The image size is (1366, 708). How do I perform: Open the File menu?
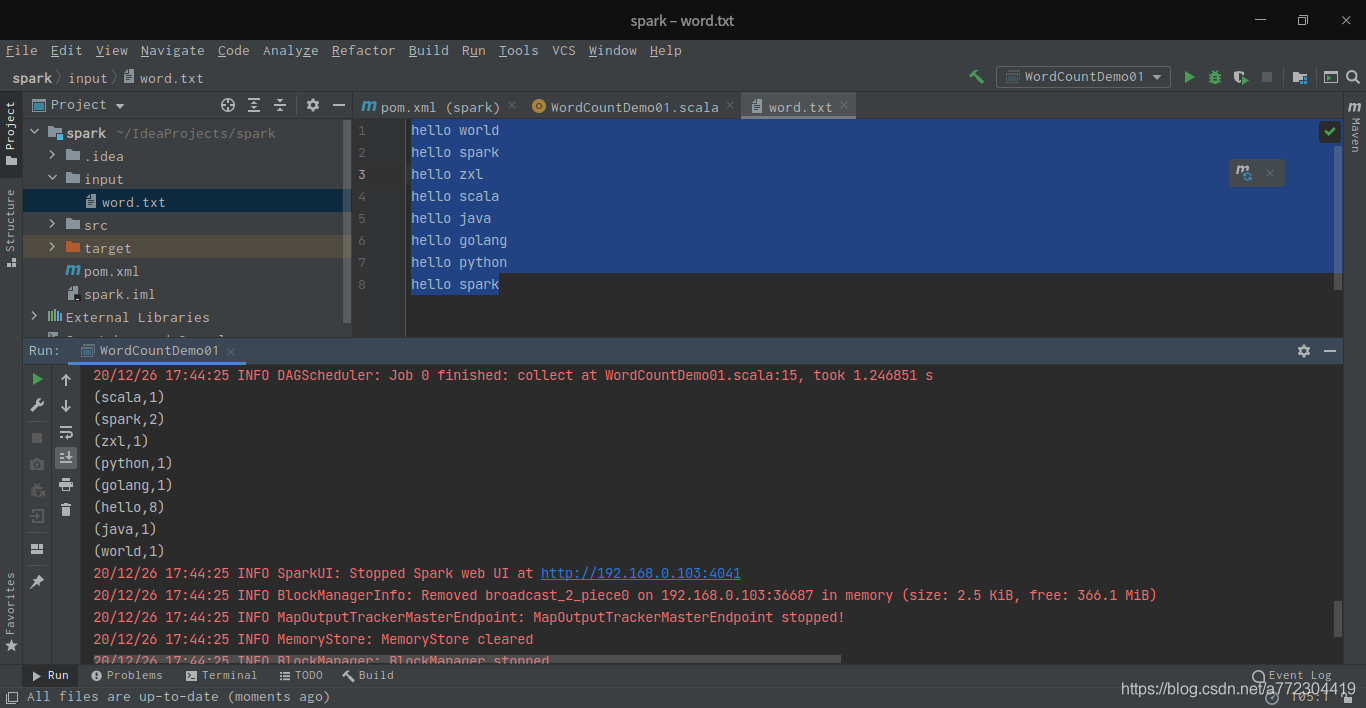[21, 51]
